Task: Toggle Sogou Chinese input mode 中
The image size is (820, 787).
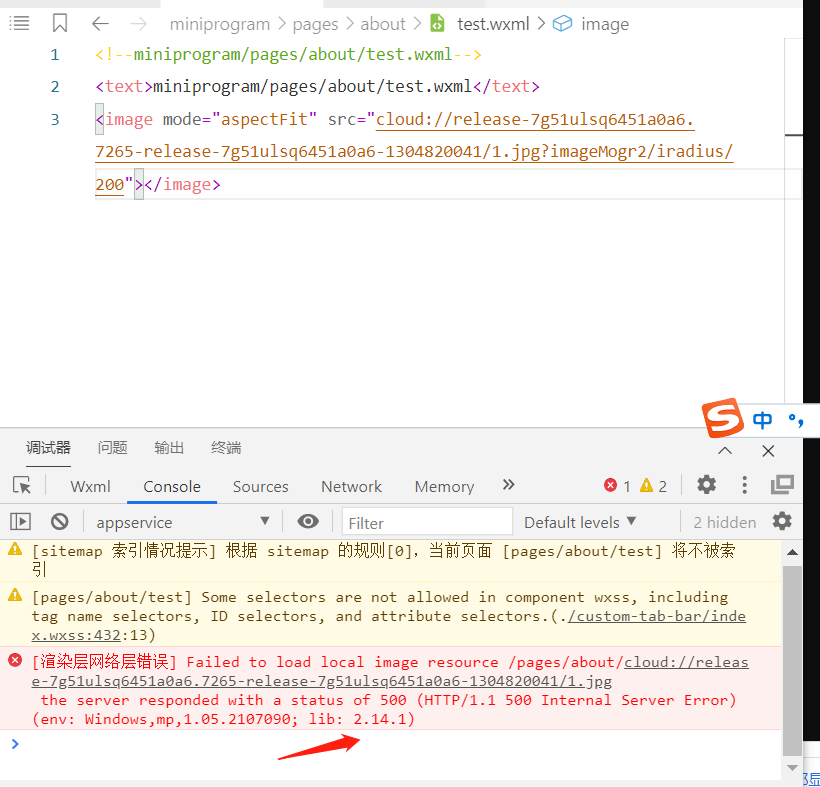Action: pos(762,420)
